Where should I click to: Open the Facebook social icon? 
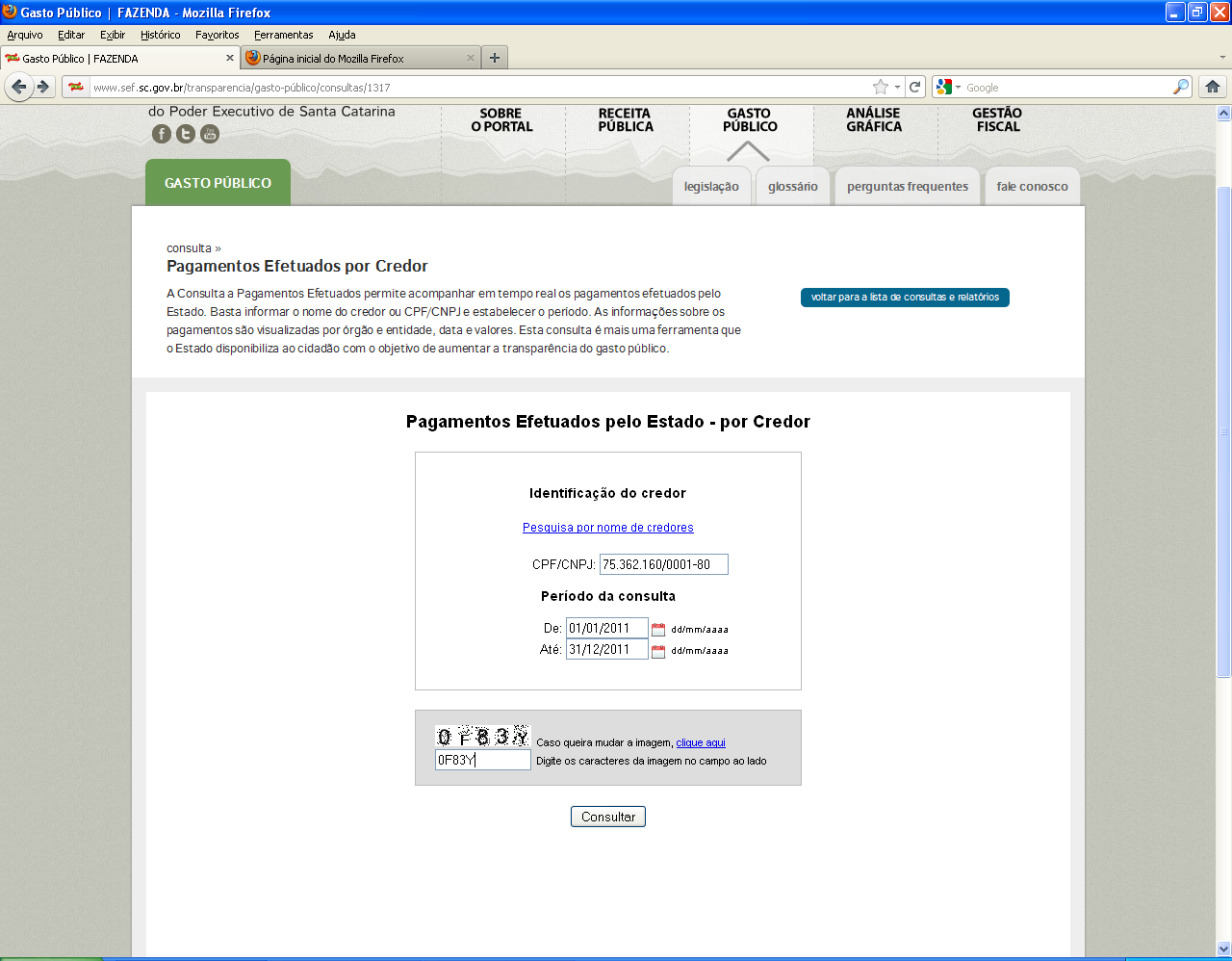(x=162, y=134)
